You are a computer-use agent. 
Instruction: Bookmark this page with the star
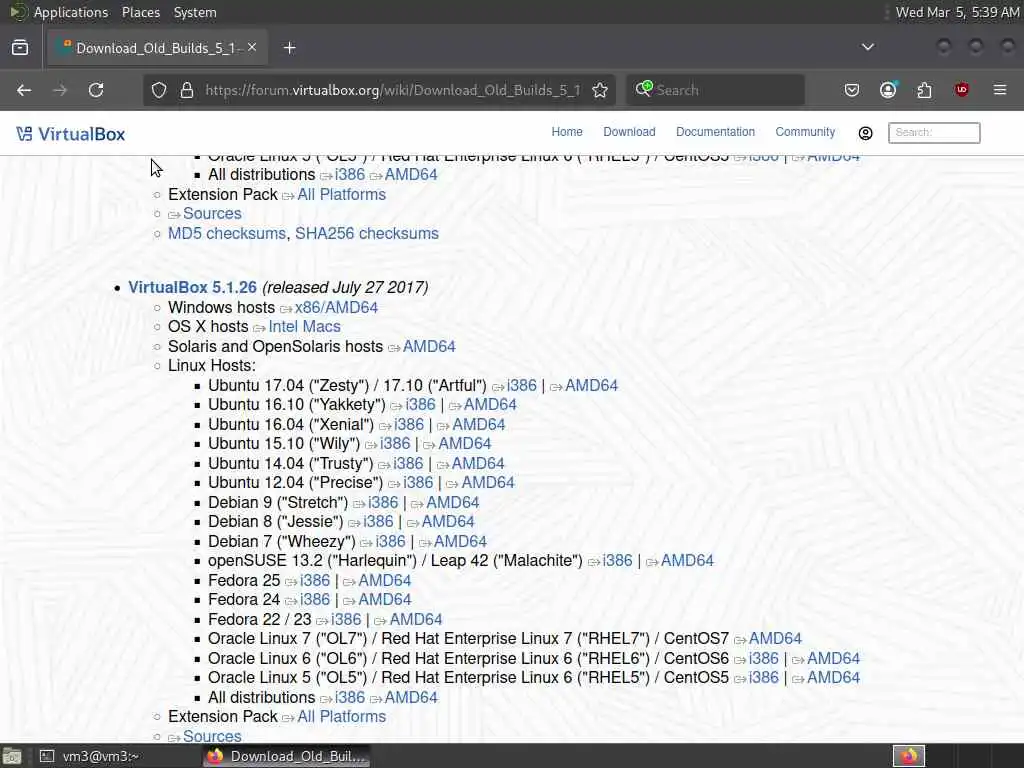(600, 90)
